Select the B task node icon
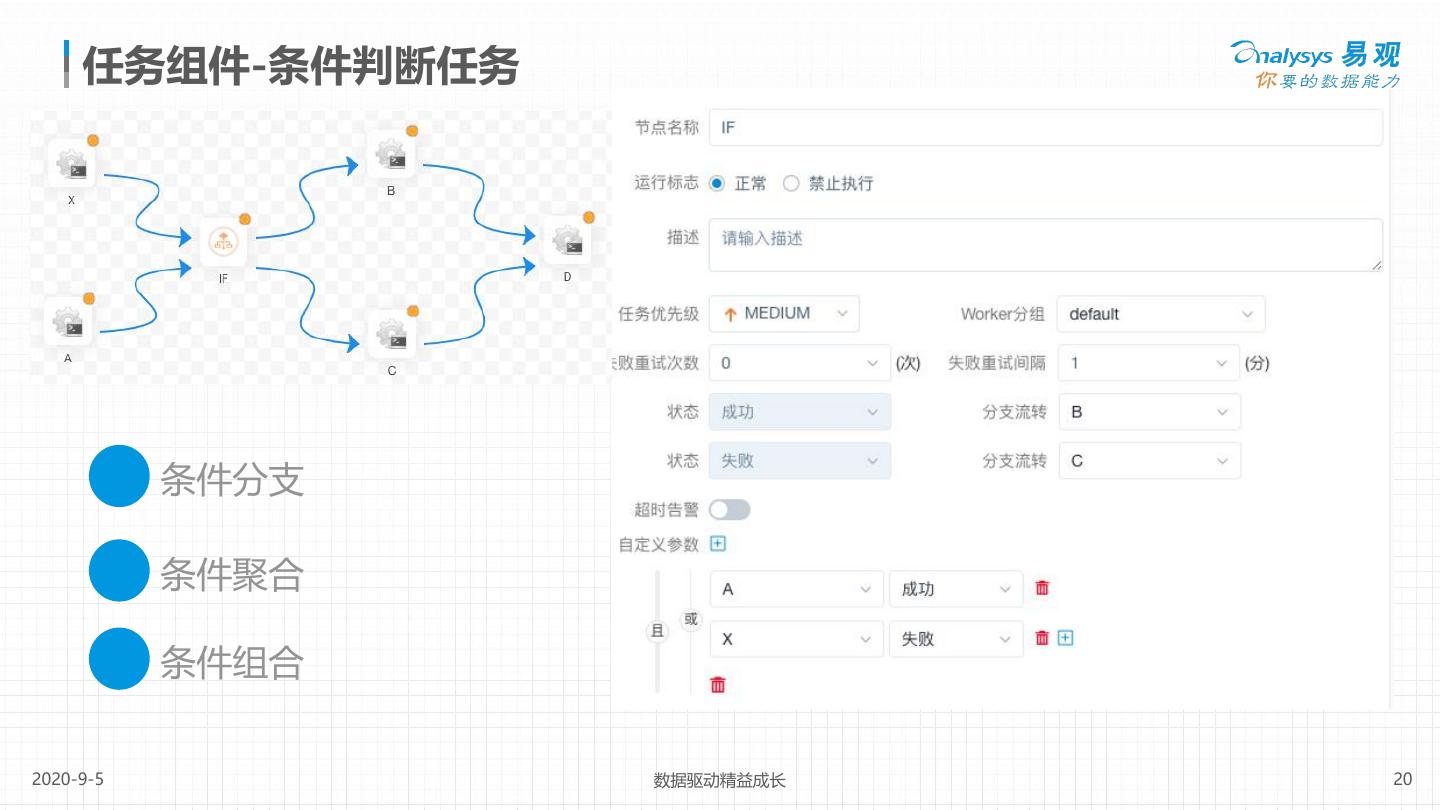The width and height of the screenshot is (1440, 810). click(x=392, y=154)
